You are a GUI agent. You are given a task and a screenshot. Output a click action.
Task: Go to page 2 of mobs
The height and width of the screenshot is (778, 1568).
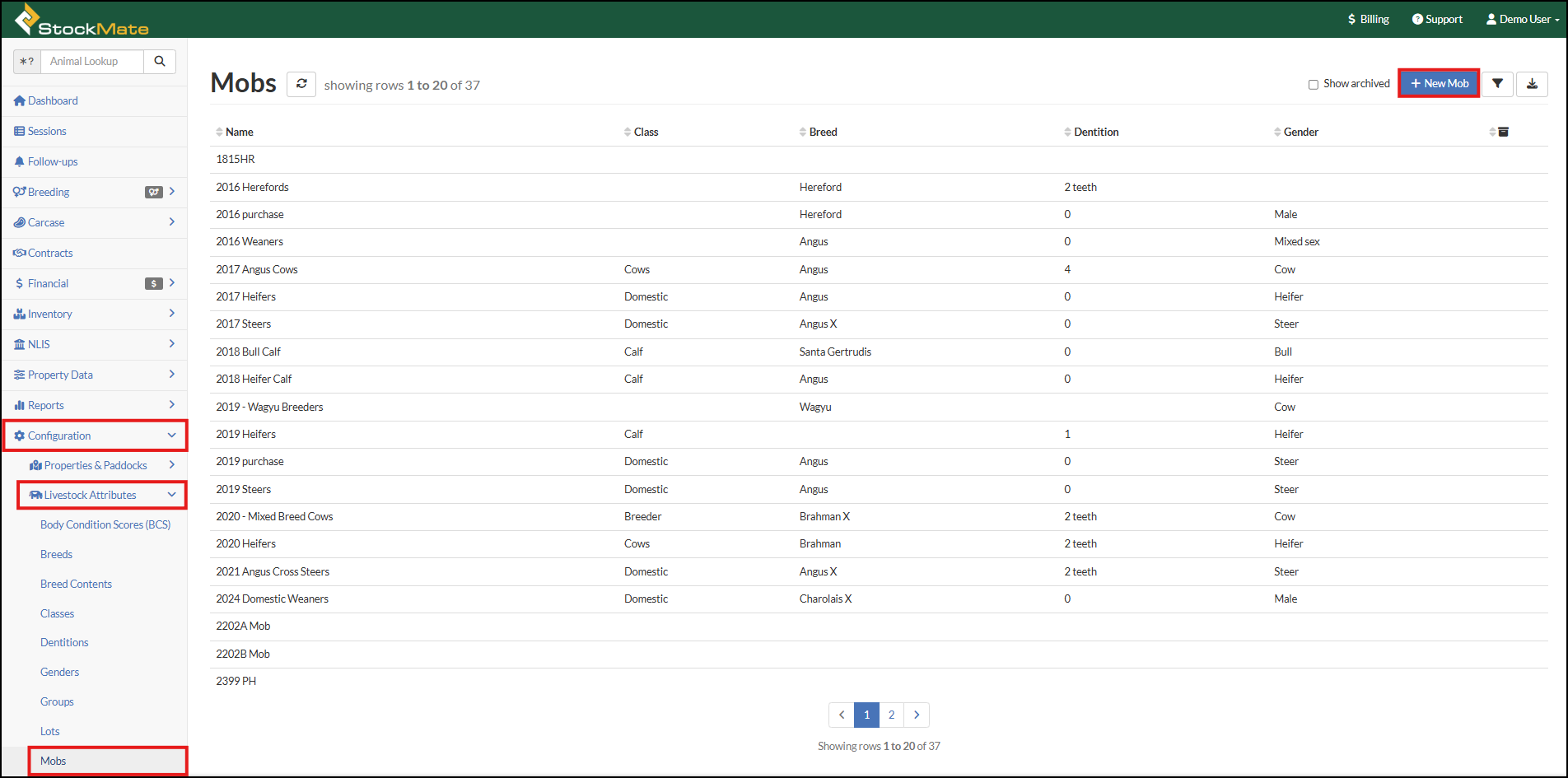(x=891, y=715)
